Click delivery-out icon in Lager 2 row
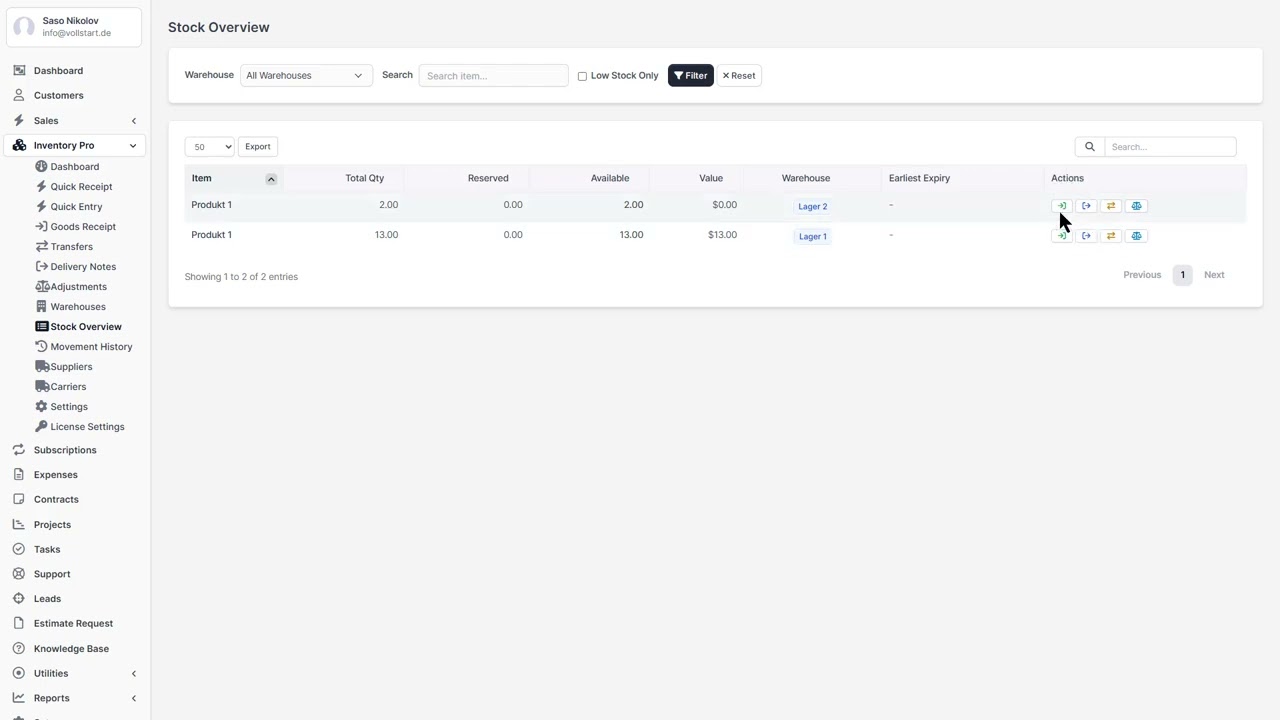This screenshot has height=720, width=1280. [x=1086, y=206]
